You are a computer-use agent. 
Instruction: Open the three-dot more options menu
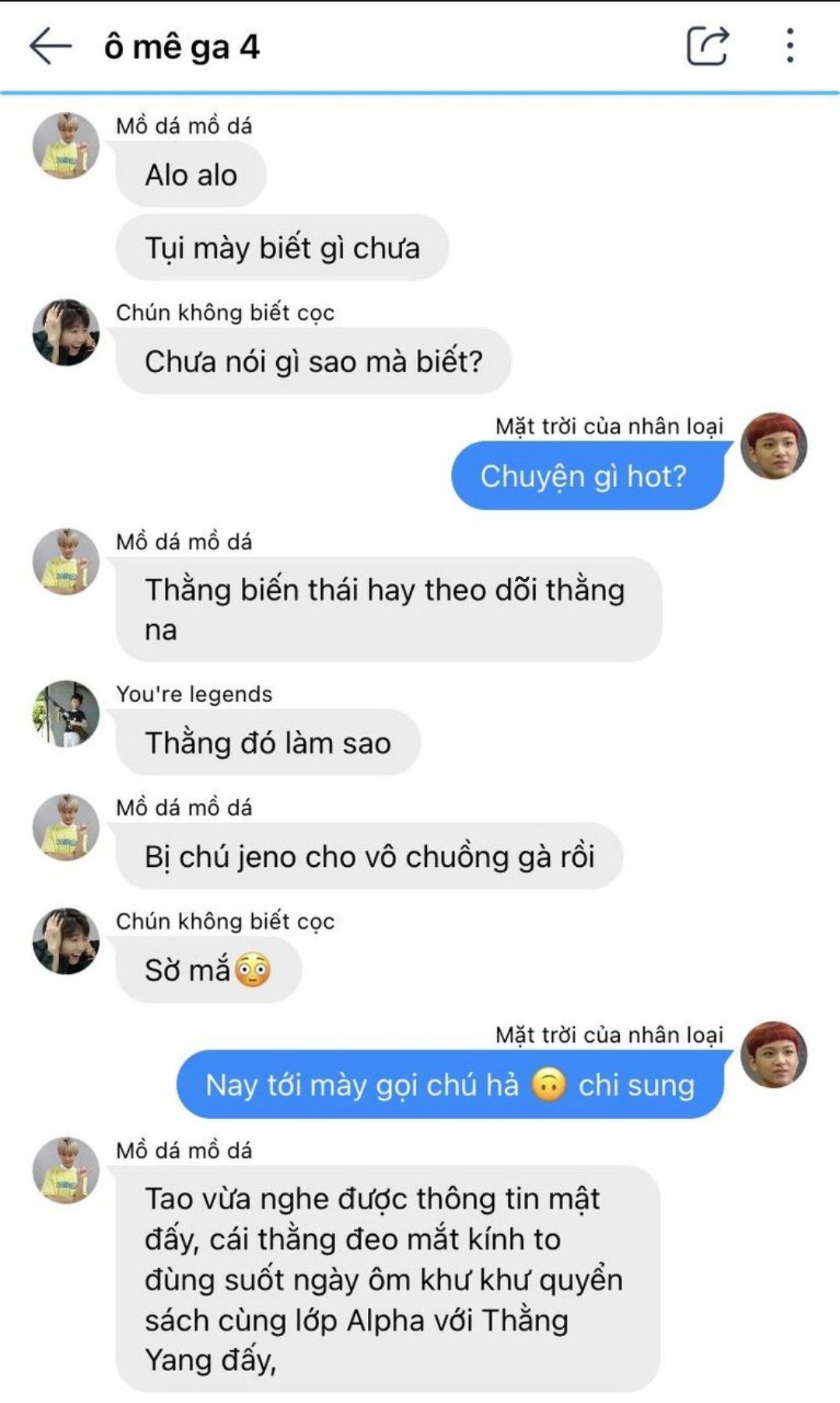pyautogui.click(x=790, y=46)
